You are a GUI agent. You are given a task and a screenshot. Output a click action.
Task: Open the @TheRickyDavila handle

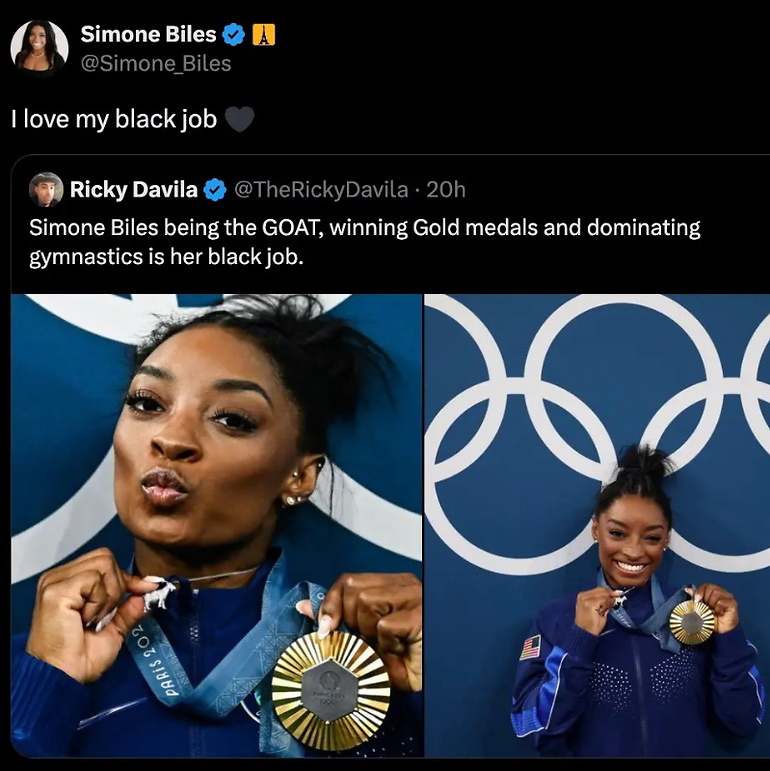point(321,190)
